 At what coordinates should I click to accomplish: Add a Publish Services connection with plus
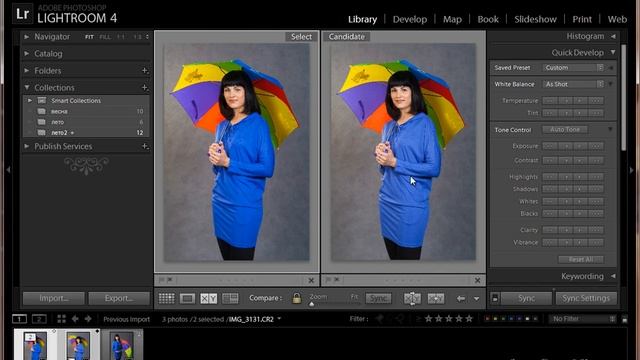pos(144,146)
